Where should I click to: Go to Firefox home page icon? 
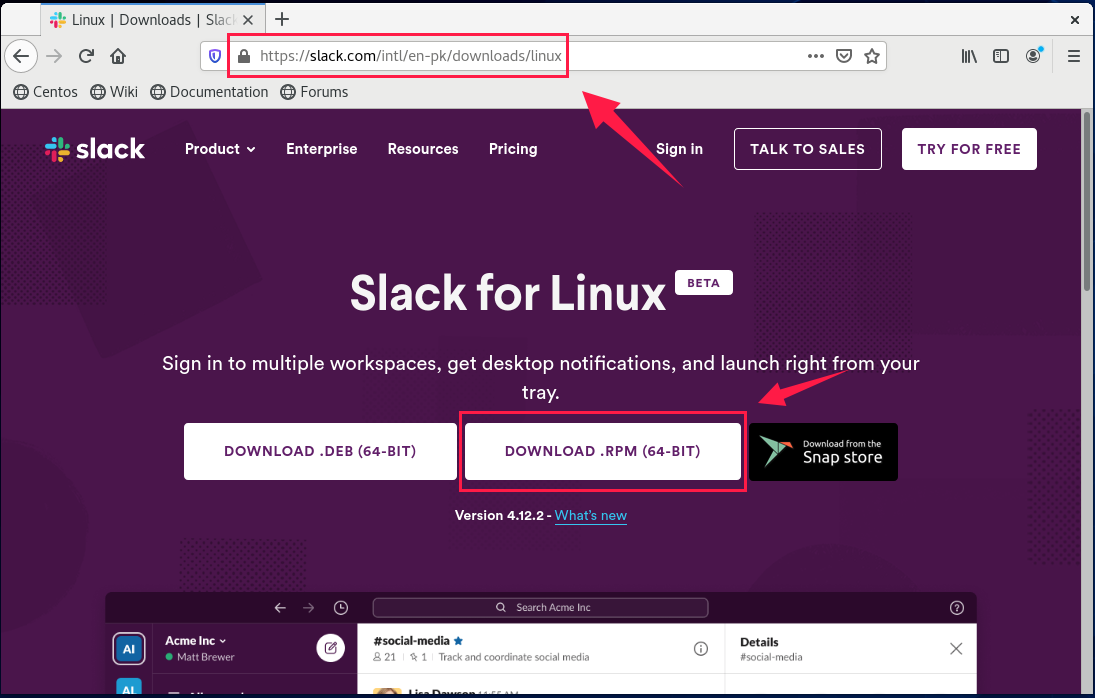click(x=118, y=56)
